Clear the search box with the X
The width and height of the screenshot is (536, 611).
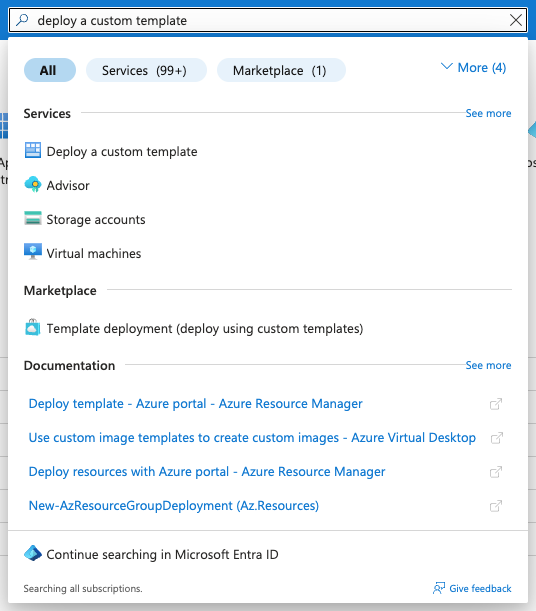(x=516, y=20)
